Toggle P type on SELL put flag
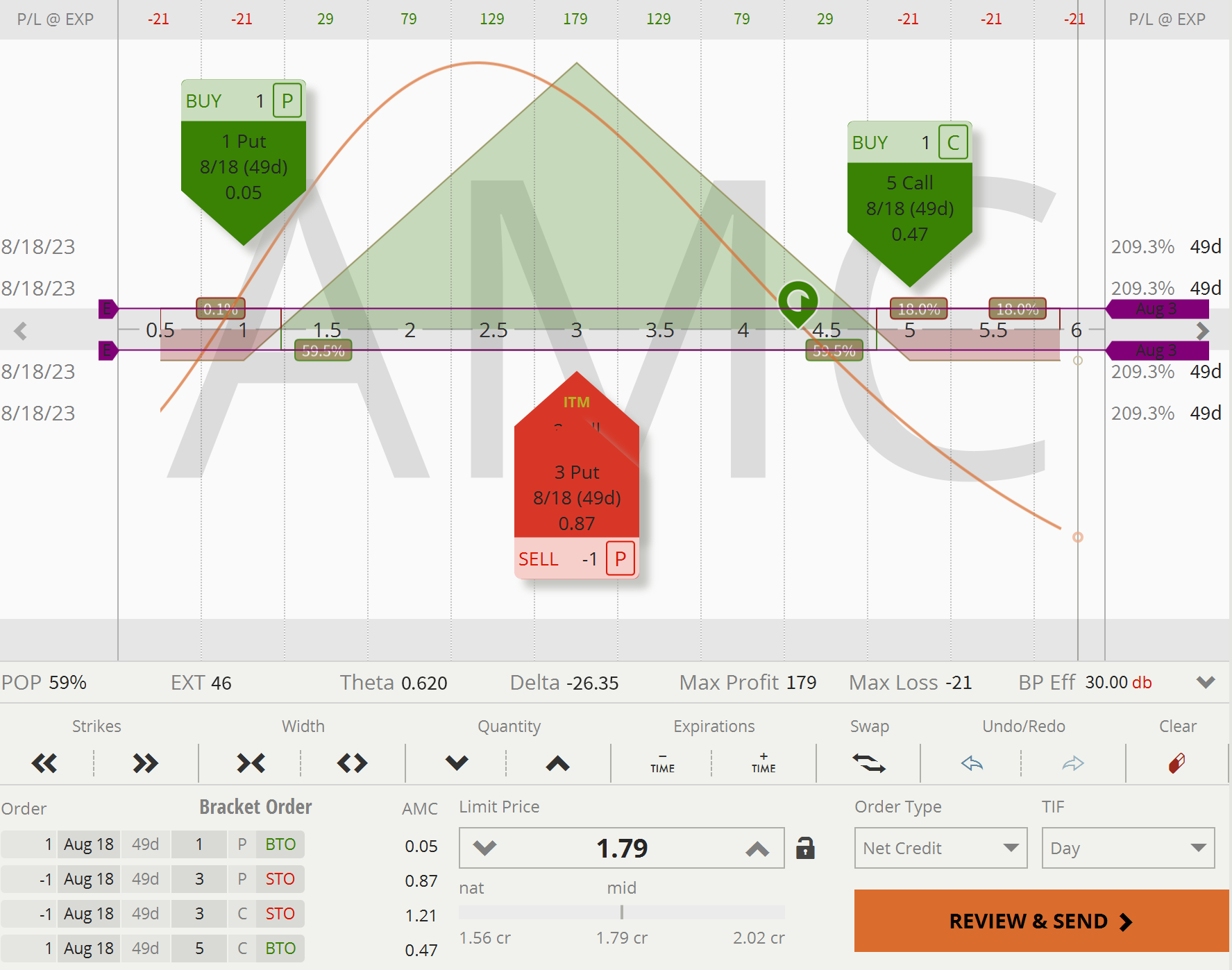This screenshot has width=1232, height=970. pos(621,559)
